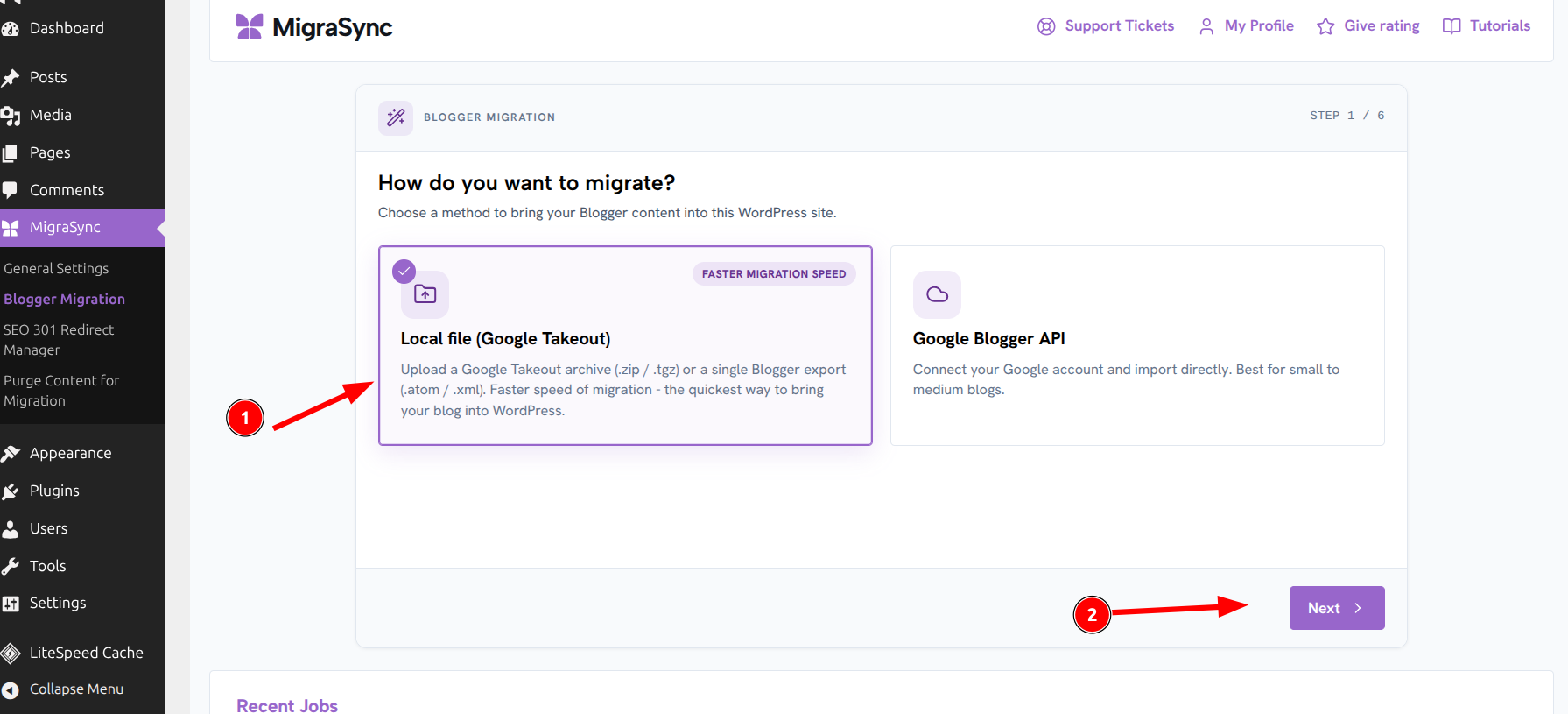Click the checkmark on Local file card
Screen dimensions: 1568x714
[x=404, y=271]
